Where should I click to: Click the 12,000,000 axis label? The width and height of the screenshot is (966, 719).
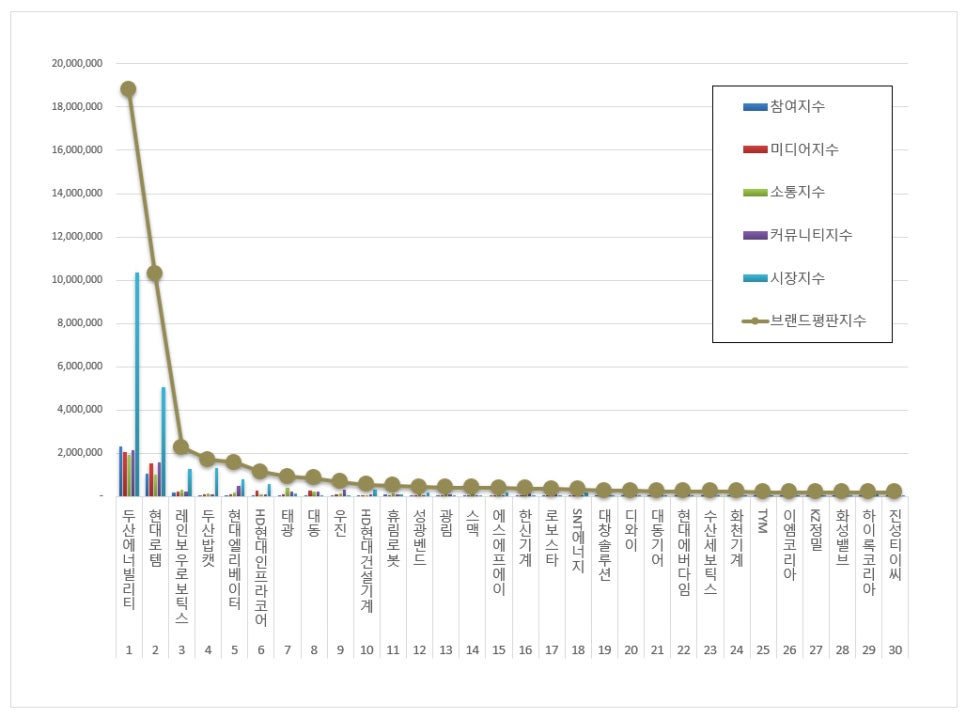coord(77,236)
